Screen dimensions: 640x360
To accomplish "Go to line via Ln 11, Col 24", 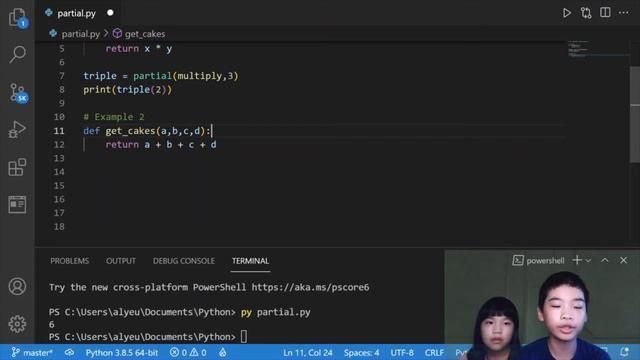I will click(x=308, y=352).
